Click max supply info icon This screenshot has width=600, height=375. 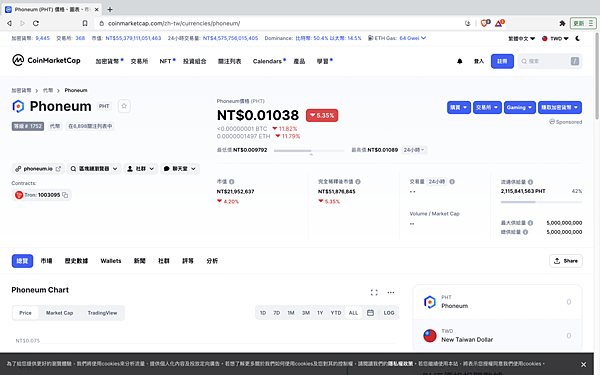pyautogui.click(x=530, y=223)
